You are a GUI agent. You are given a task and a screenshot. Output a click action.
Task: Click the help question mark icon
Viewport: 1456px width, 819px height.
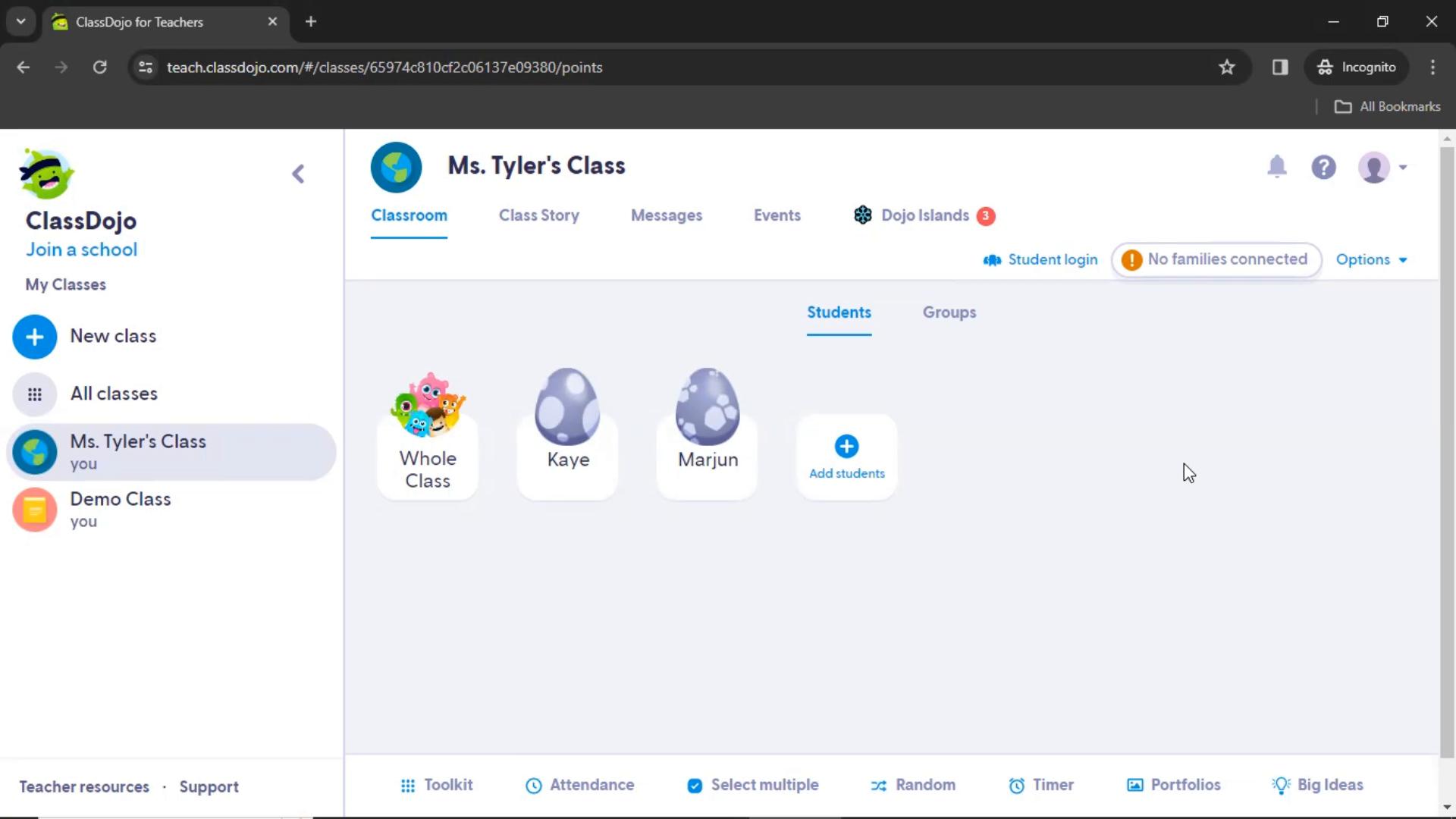tap(1324, 167)
